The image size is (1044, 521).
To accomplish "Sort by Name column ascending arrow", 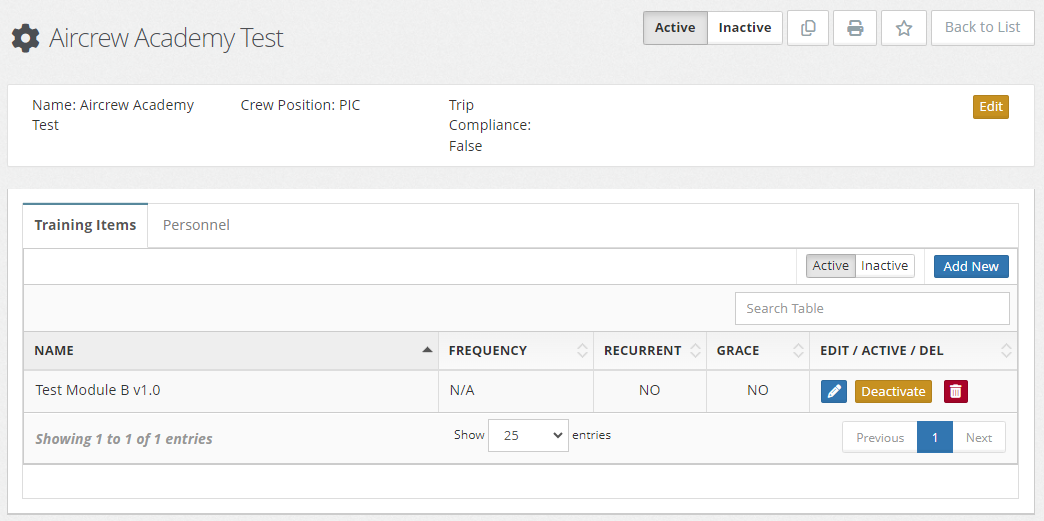I will tap(427, 350).
